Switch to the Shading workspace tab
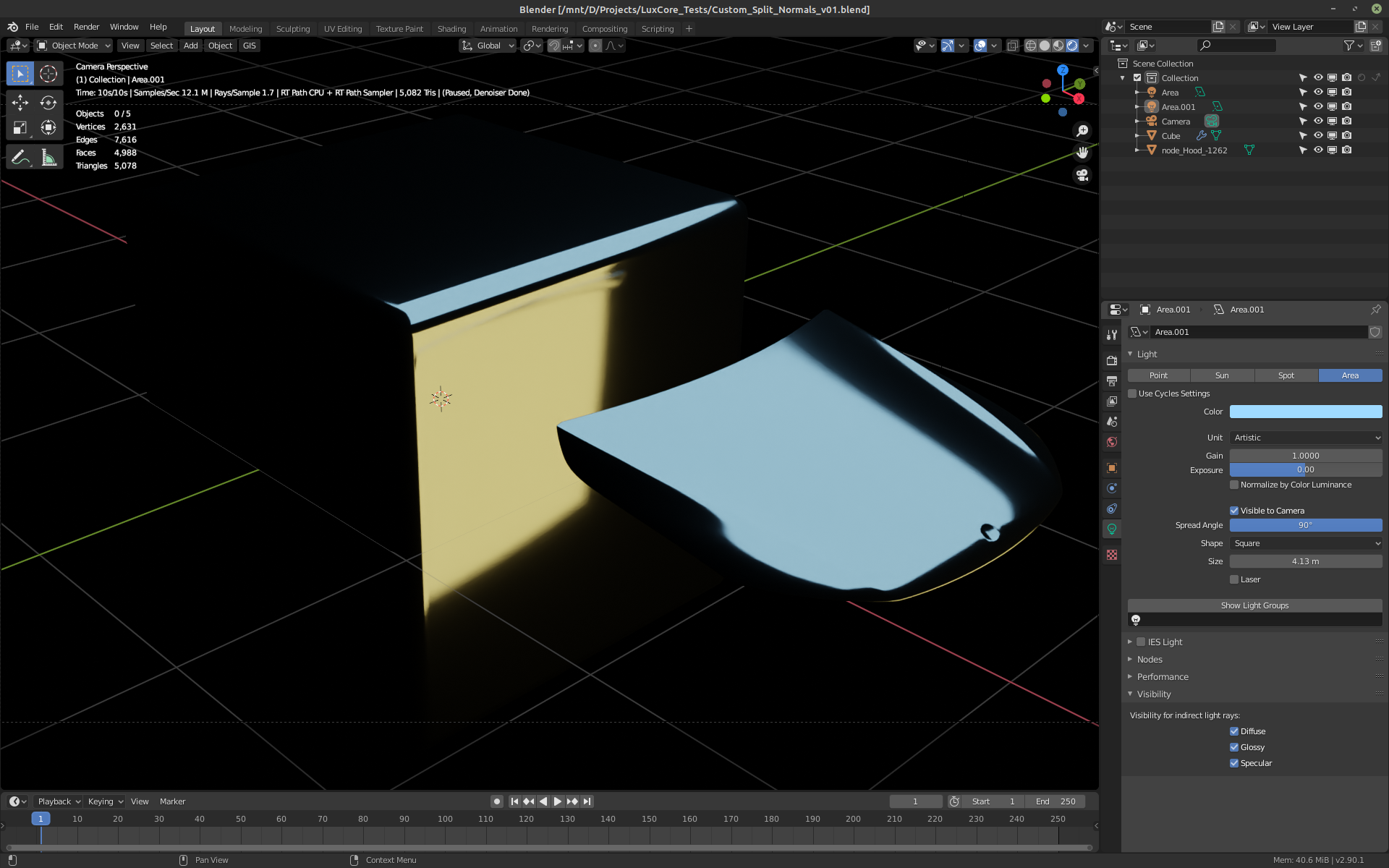Image resolution: width=1389 pixels, height=868 pixels. click(x=451, y=29)
